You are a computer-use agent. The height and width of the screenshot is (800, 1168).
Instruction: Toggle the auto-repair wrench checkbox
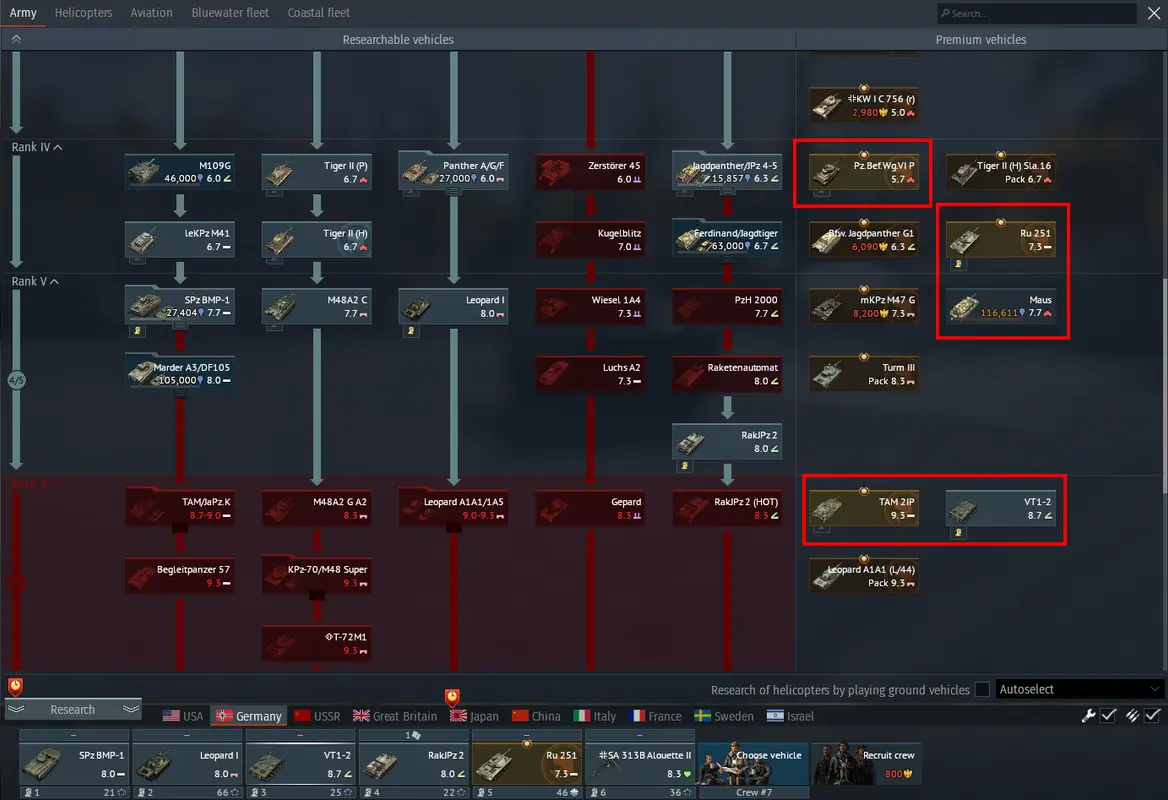(1108, 715)
